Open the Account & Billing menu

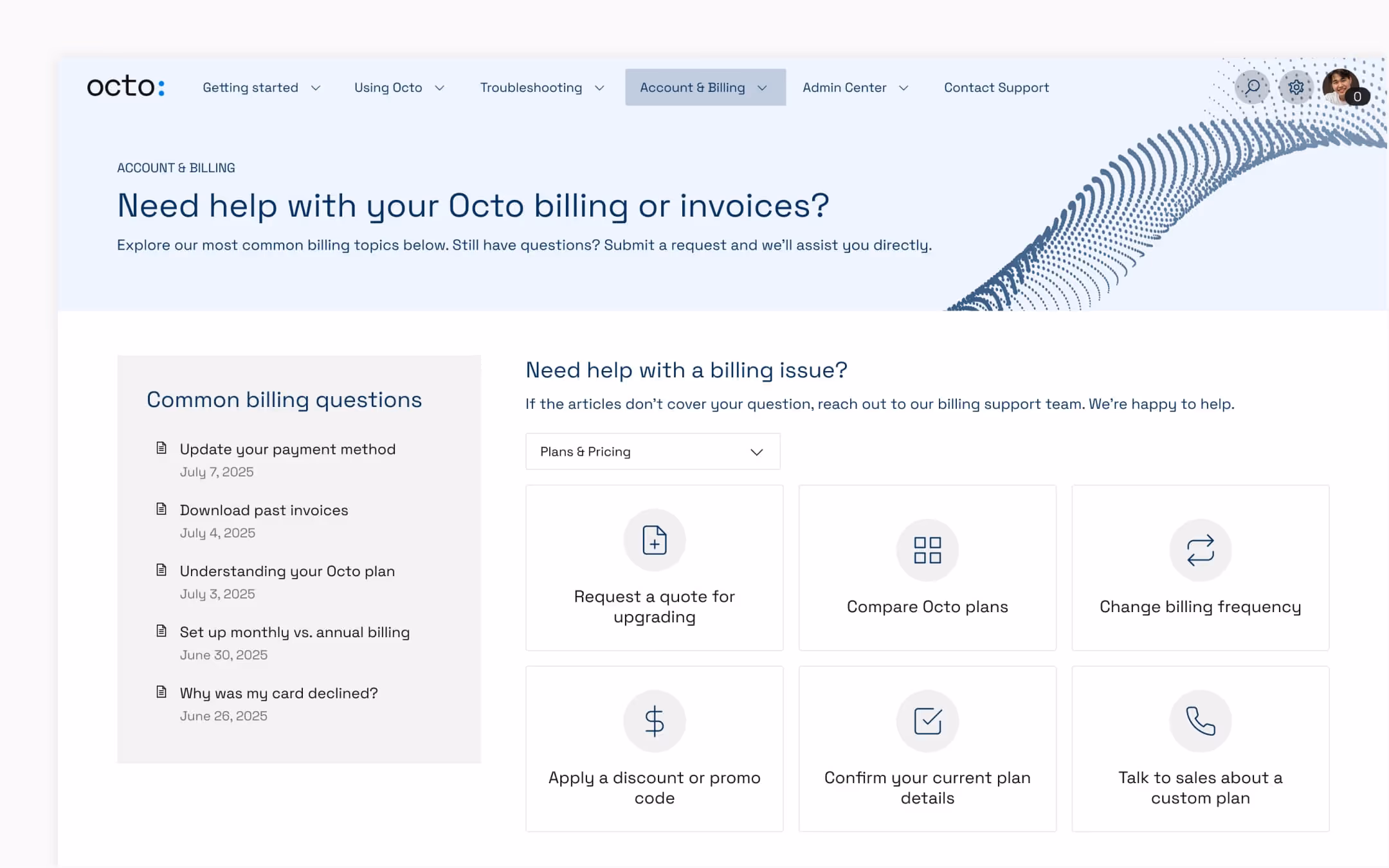coord(705,87)
